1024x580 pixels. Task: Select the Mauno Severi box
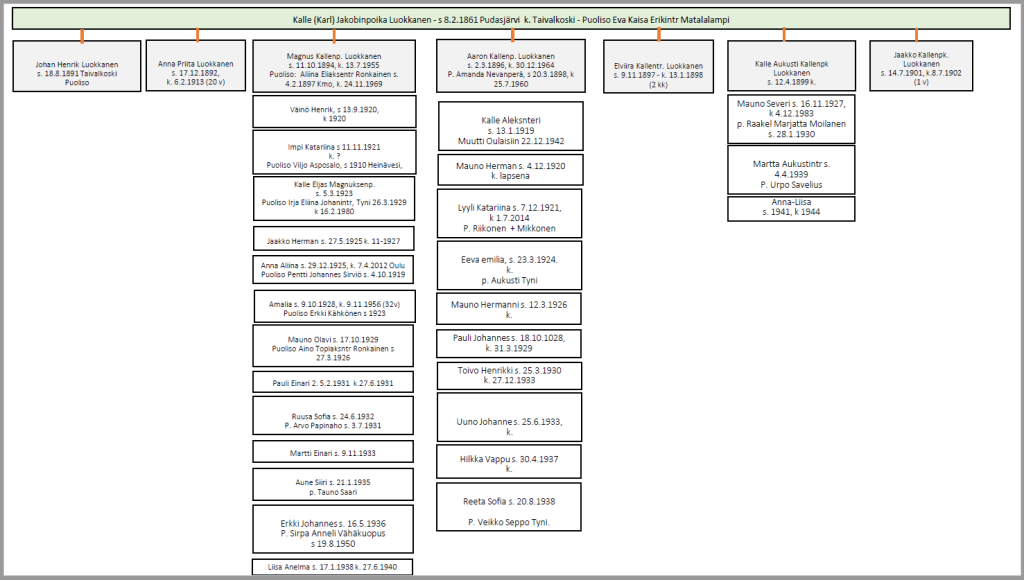point(791,119)
